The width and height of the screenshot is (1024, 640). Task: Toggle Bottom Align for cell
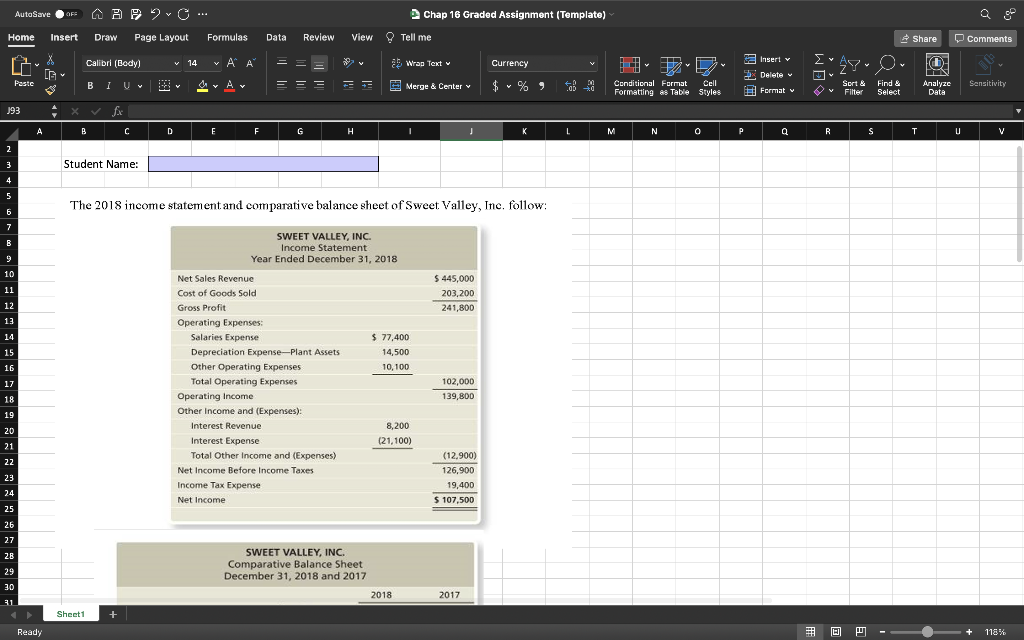pos(319,63)
